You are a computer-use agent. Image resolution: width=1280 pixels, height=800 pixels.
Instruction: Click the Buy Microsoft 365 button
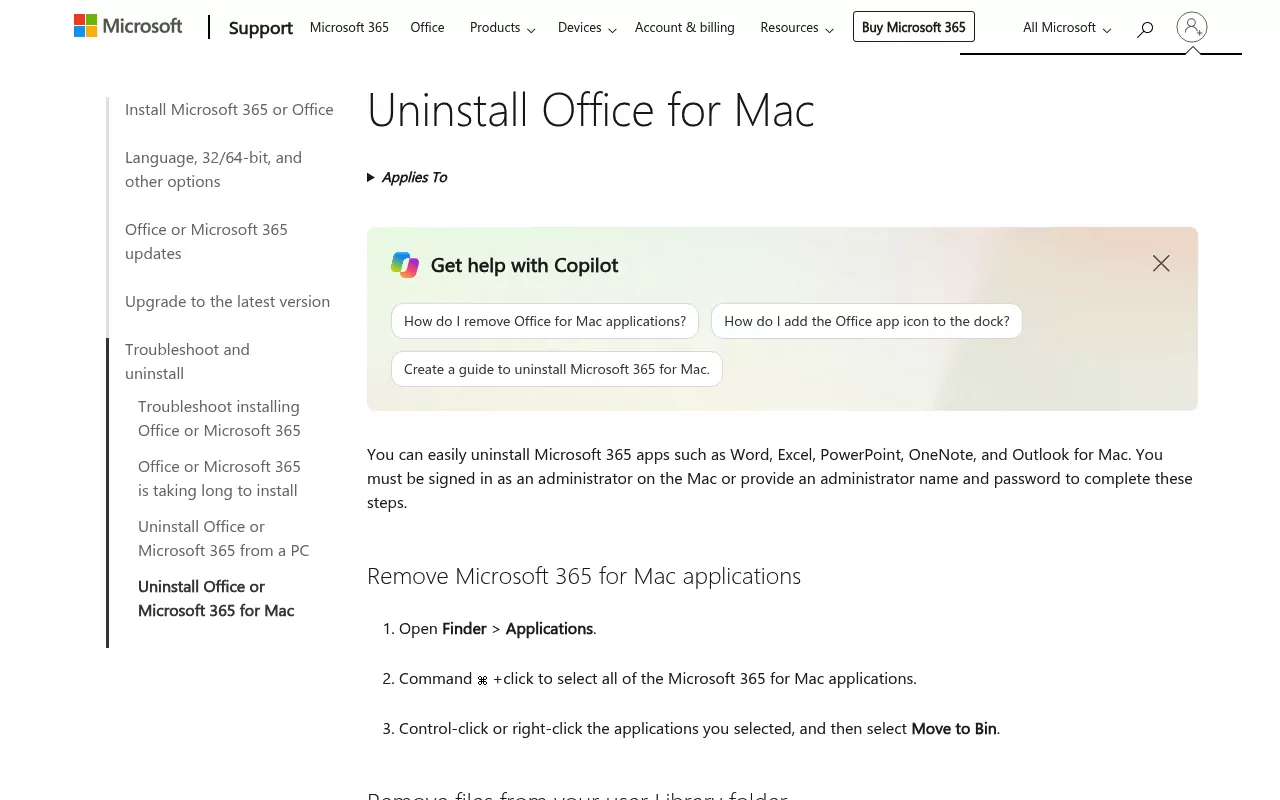914,27
